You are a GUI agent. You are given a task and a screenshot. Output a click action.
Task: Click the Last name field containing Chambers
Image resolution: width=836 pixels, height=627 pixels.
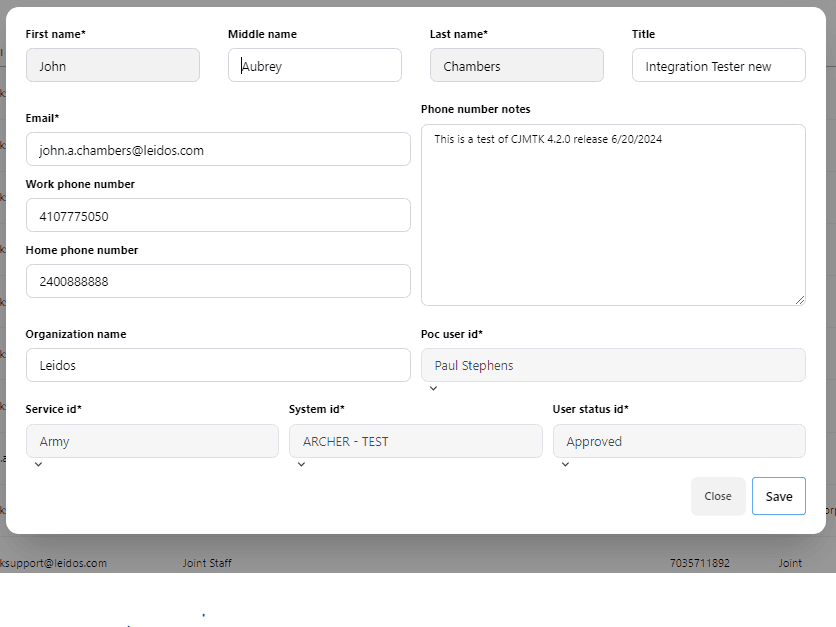[x=516, y=66]
